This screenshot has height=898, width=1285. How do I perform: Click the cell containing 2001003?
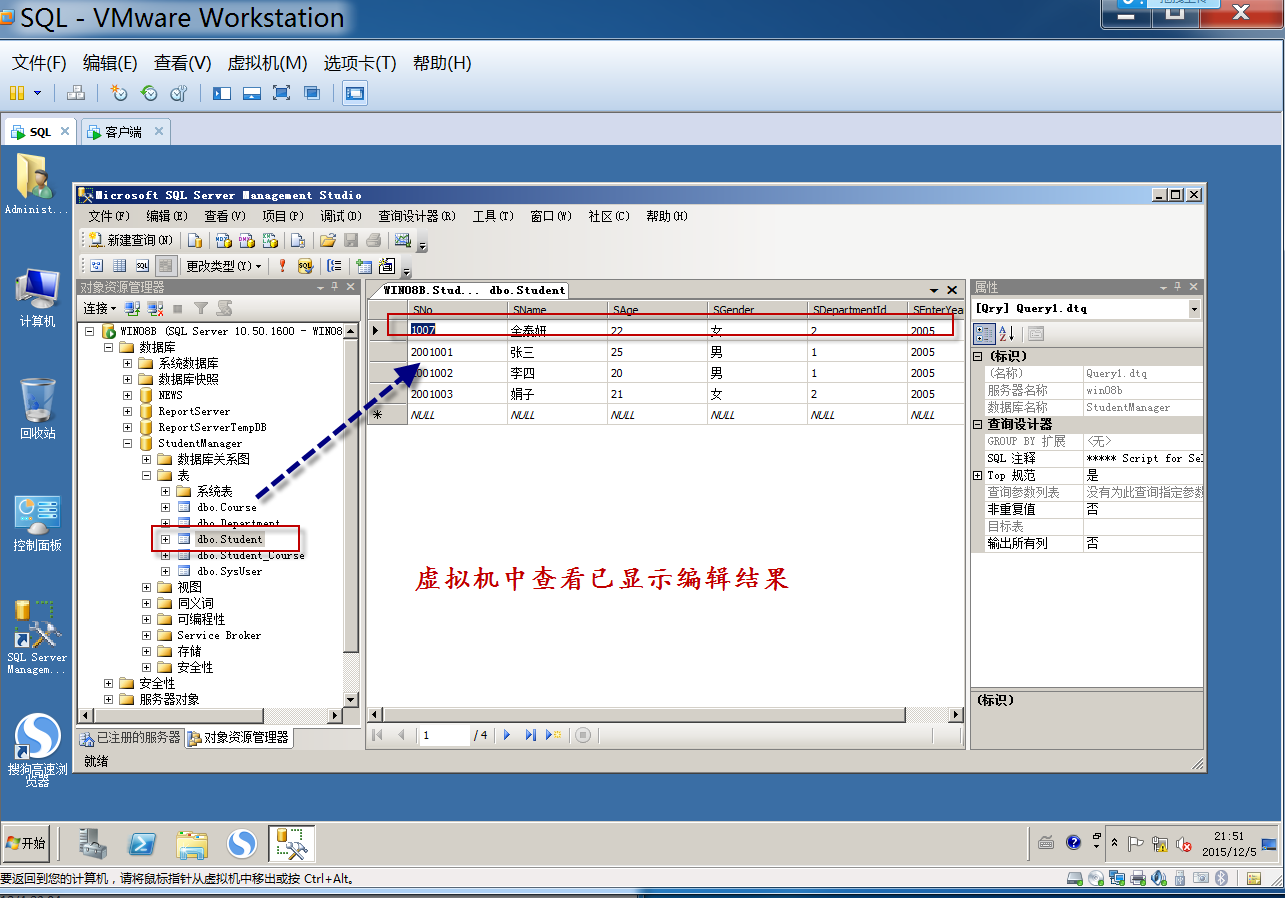click(x=457, y=394)
